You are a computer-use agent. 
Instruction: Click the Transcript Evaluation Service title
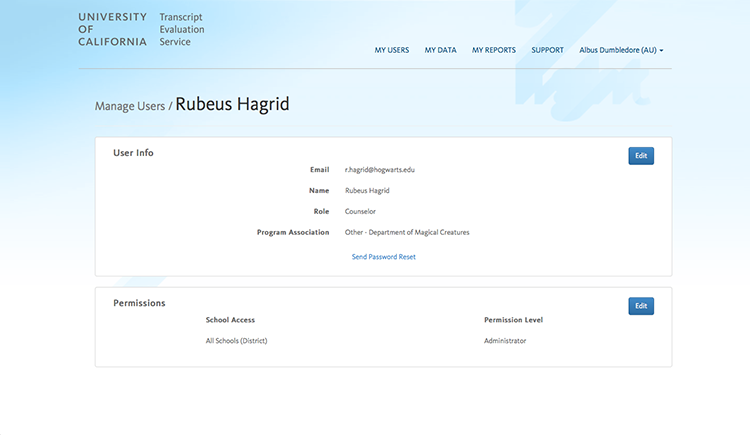pos(181,29)
